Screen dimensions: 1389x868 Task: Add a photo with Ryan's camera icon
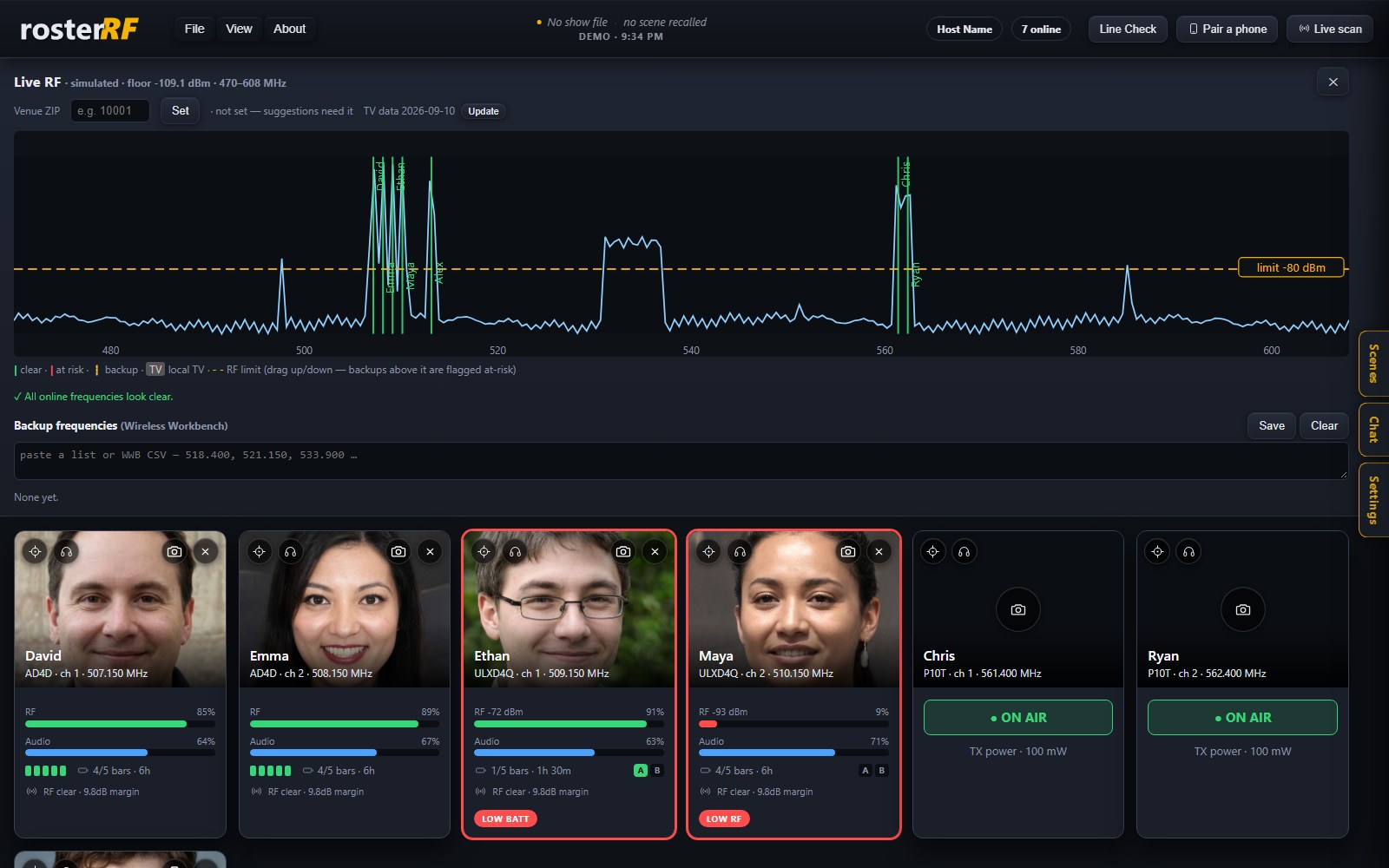(x=1243, y=609)
